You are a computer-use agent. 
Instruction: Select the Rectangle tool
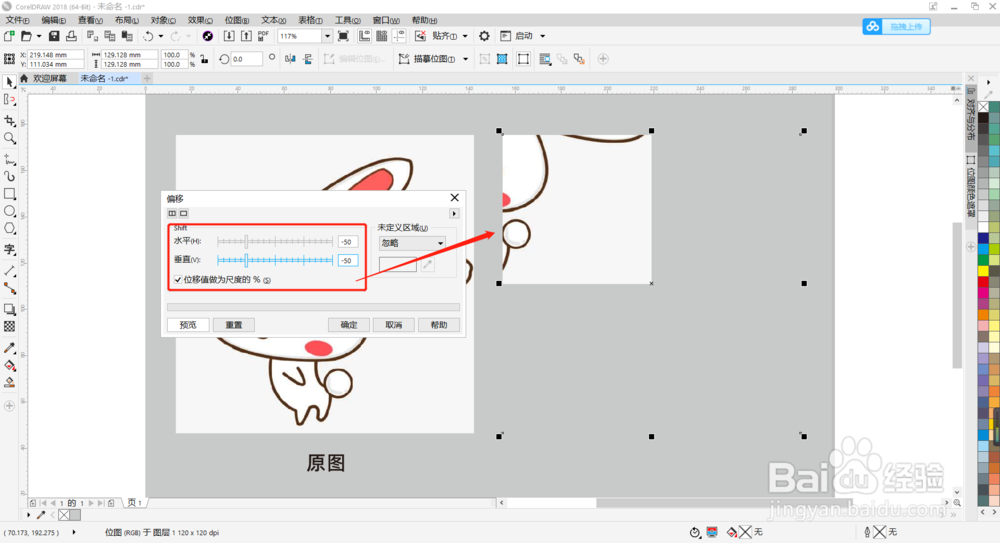pyautogui.click(x=10, y=194)
